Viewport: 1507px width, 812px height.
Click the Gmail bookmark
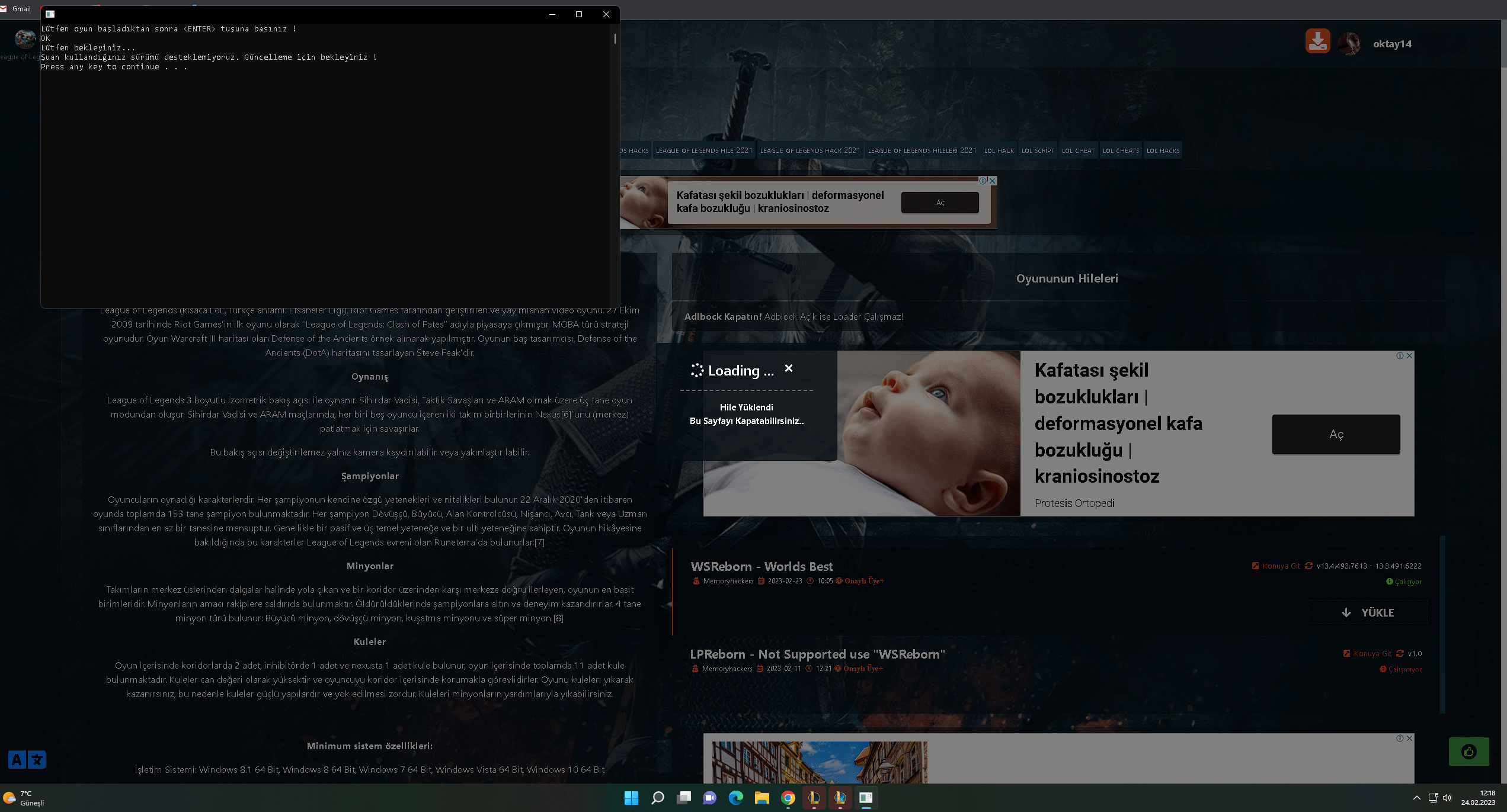pyautogui.click(x=16, y=9)
